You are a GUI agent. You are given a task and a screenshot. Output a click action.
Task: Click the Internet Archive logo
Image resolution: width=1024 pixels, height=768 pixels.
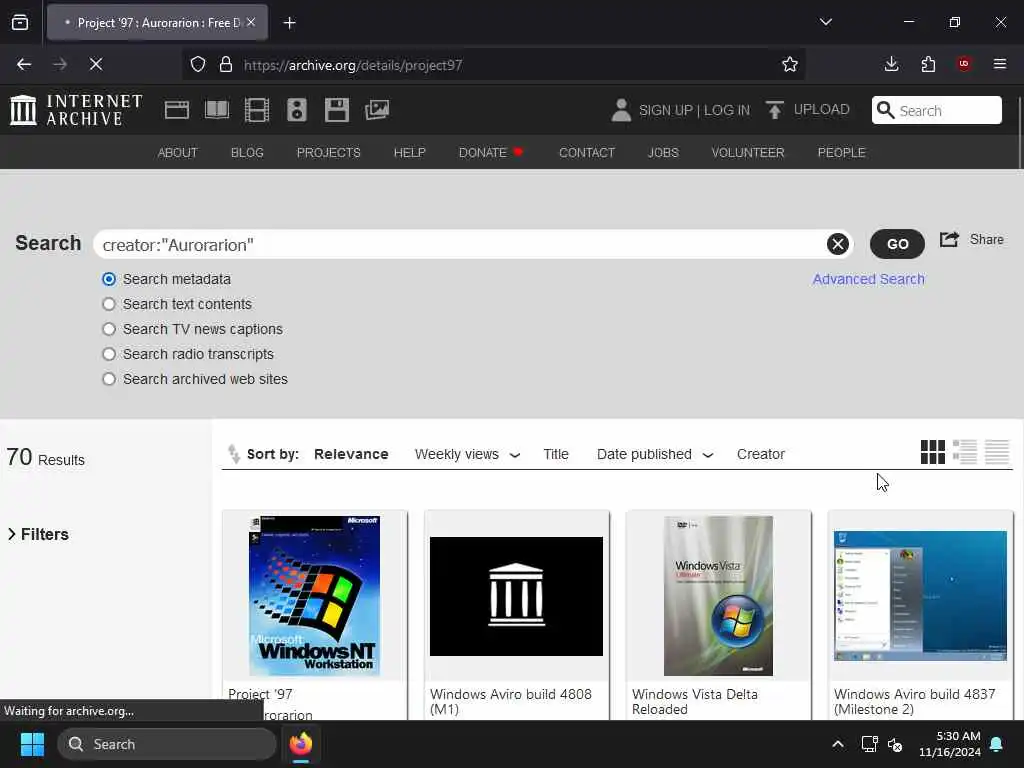coord(76,110)
